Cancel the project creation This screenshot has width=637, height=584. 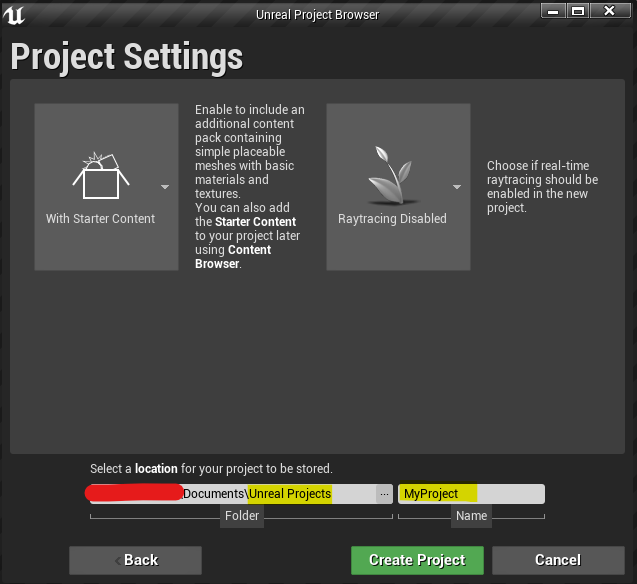click(x=557, y=560)
